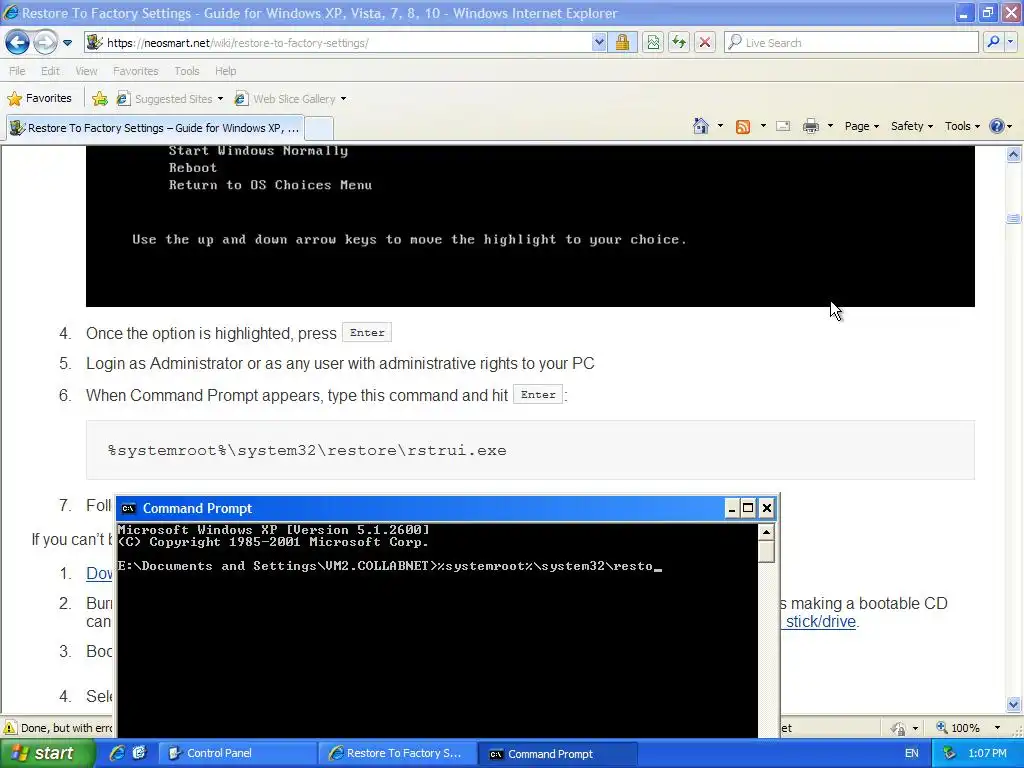Viewport: 1024px width, 768px height.
Task: Switch to Control Panel taskbar button
Action: (x=238, y=753)
